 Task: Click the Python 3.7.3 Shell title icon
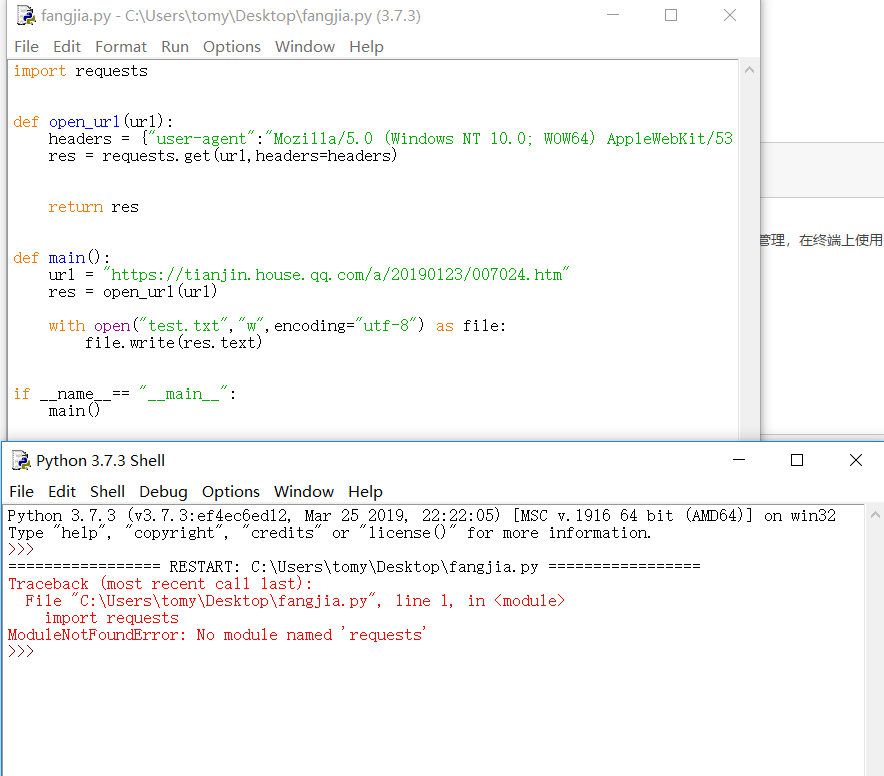tap(20, 460)
